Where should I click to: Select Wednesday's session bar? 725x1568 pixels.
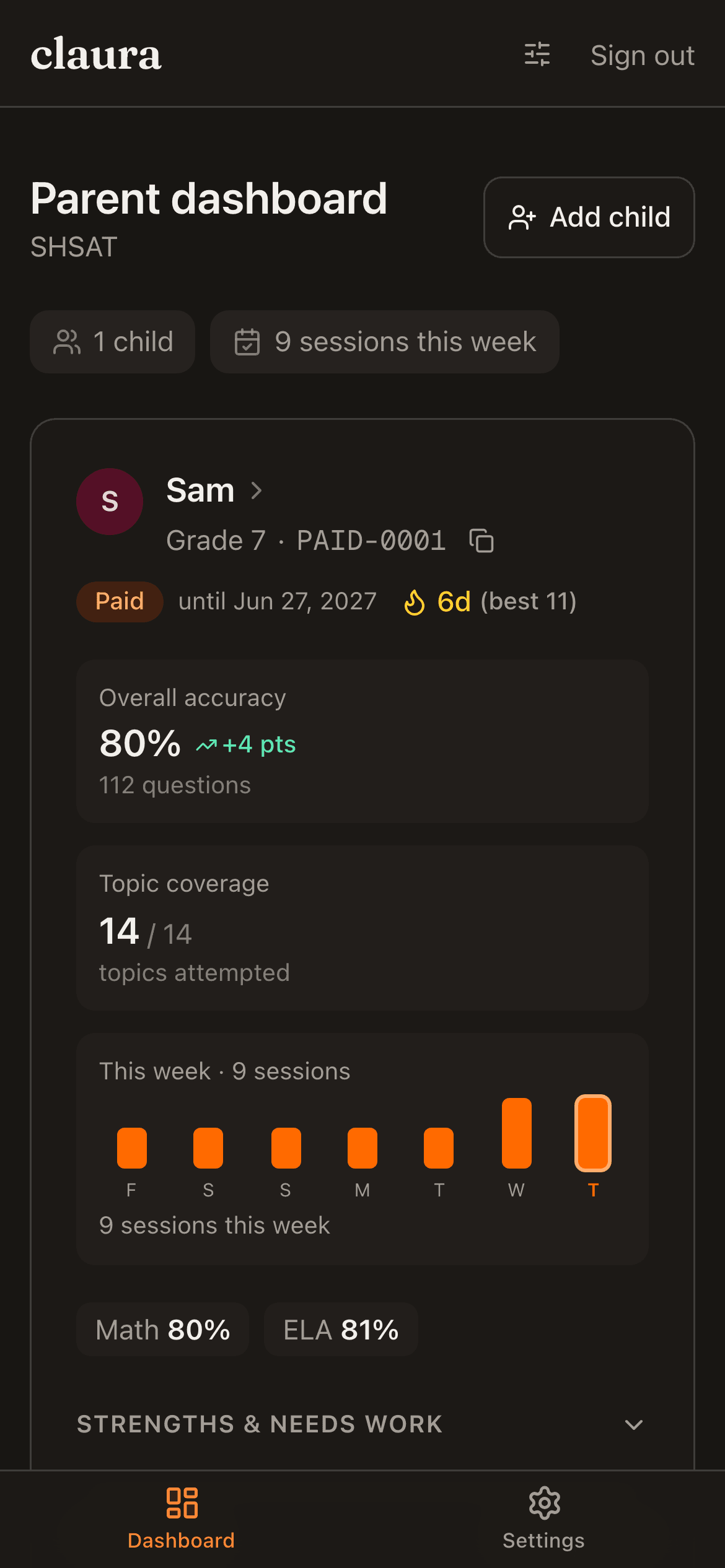click(516, 1133)
